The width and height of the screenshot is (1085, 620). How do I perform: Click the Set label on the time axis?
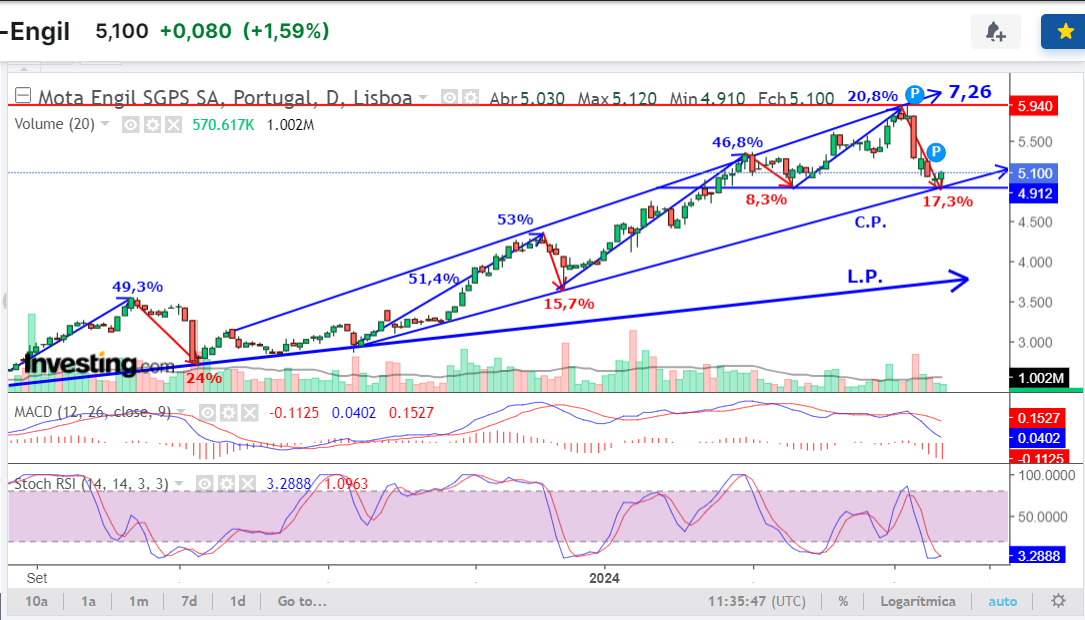click(x=37, y=578)
